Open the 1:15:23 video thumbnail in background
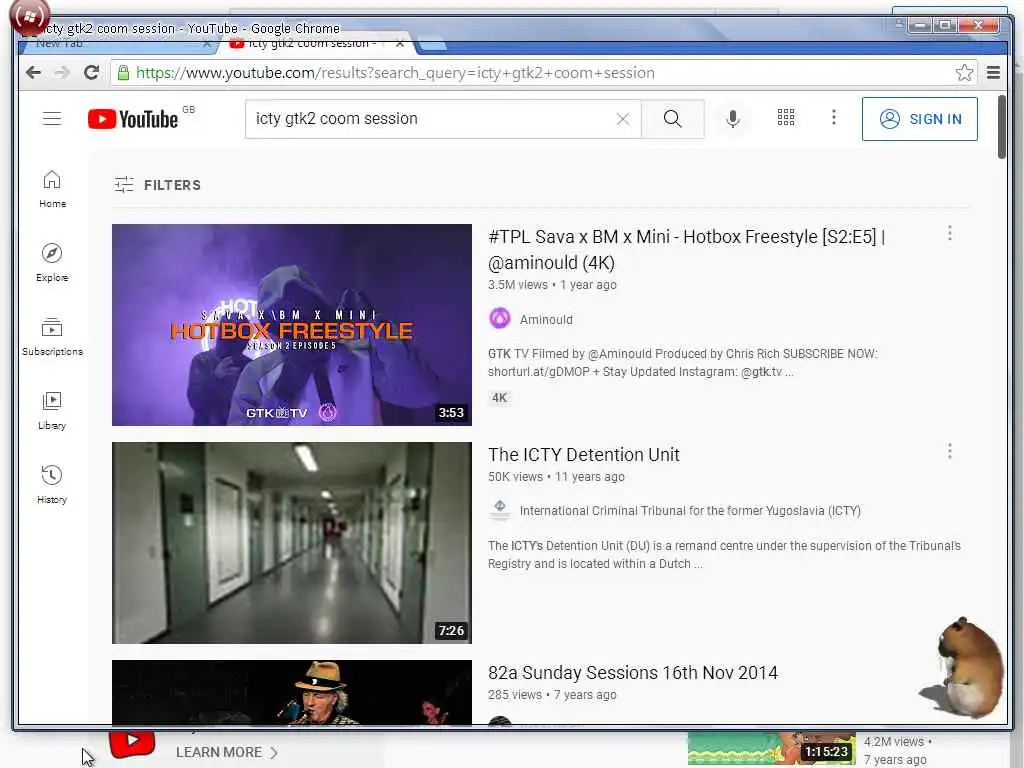The width and height of the screenshot is (1024, 768). (x=771, y=748)
